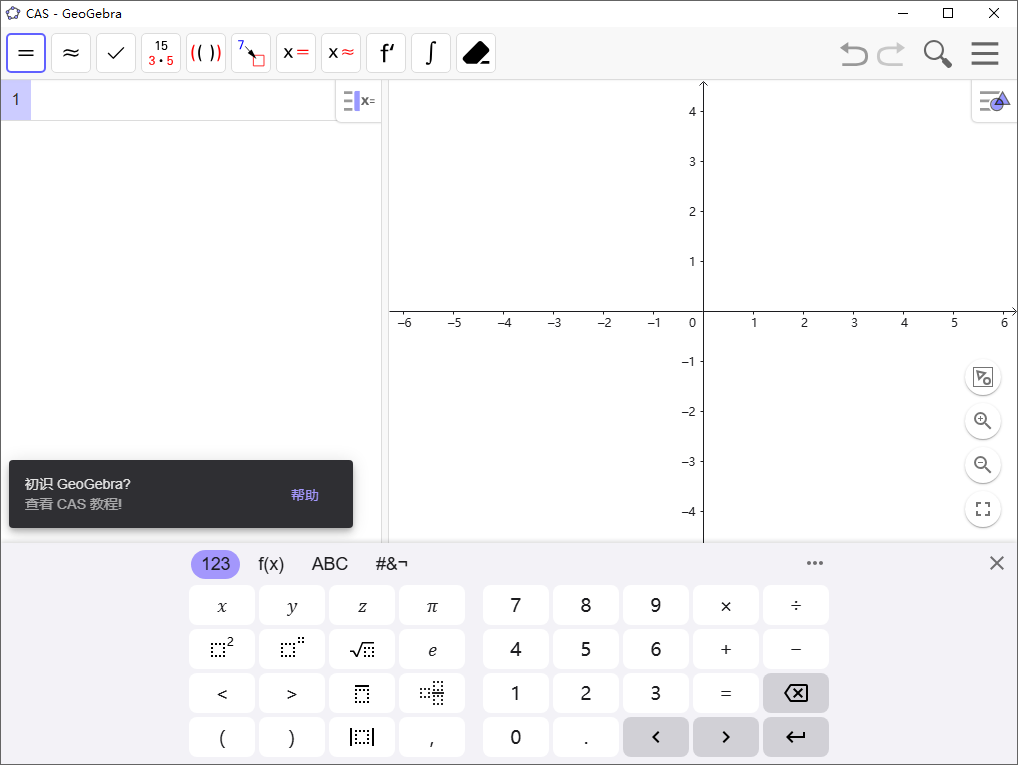Toggle the CAS style bar
Image resolution: width=1018 pixels, height=765 pixels.
coord(358,101)
